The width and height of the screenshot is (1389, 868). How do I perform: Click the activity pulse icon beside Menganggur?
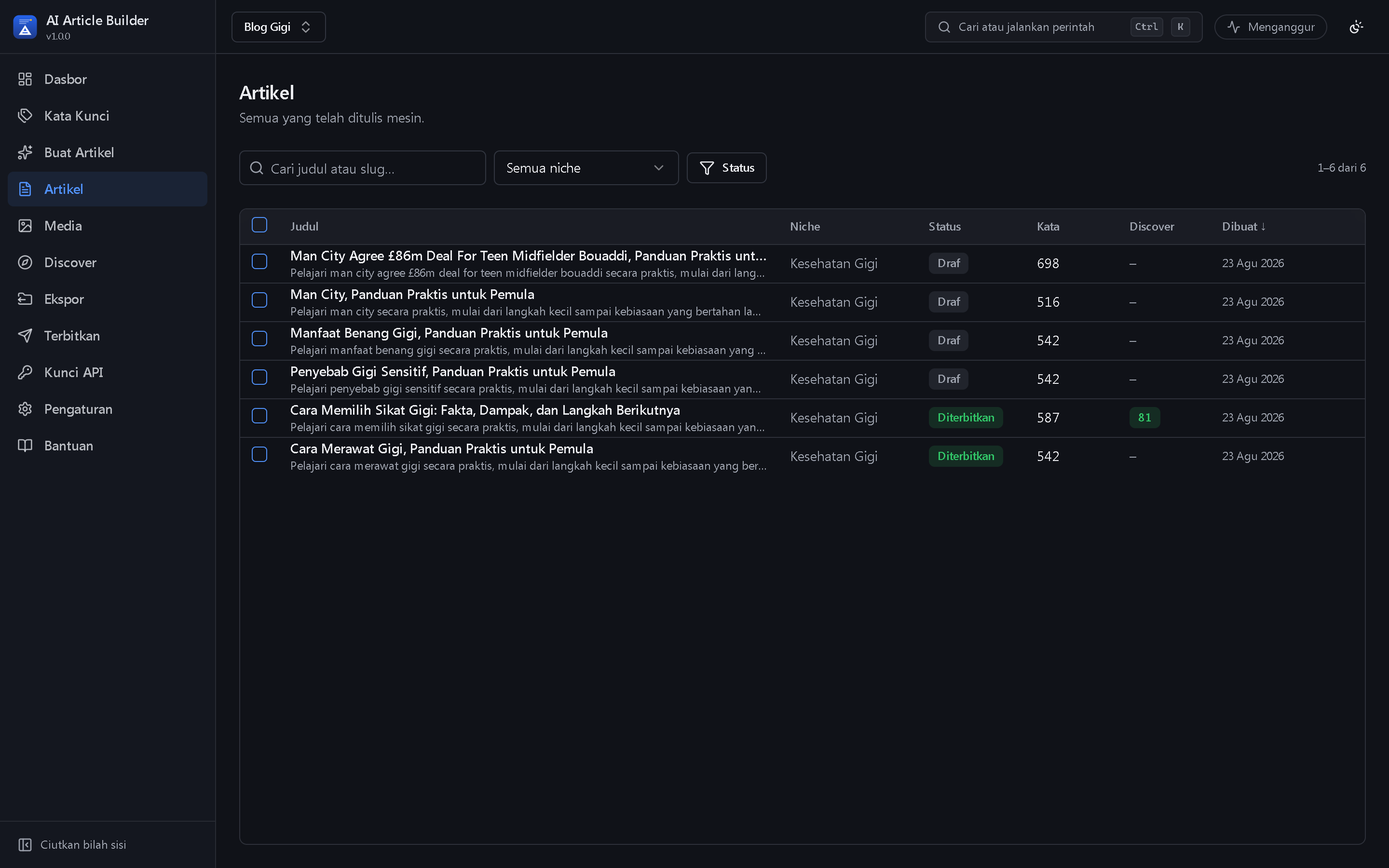[x=1233, y=27]
